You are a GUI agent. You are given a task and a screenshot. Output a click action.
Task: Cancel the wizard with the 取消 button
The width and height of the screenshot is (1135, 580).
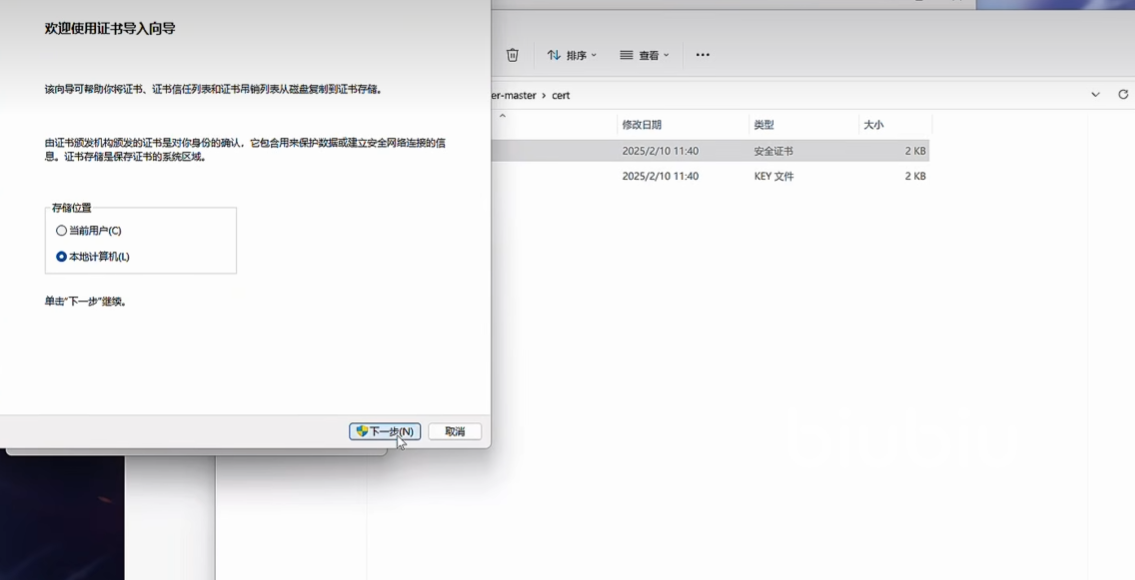point(455,431)
